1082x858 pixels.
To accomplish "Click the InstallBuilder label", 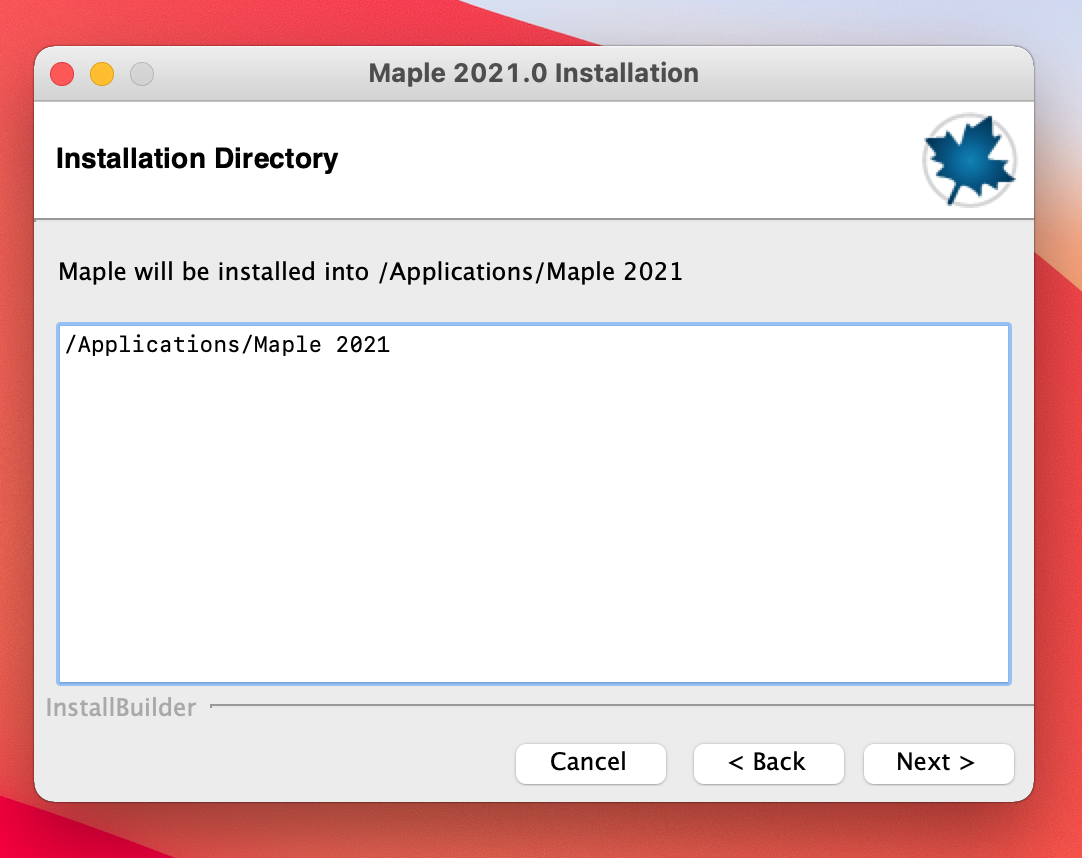I will coord(121,708).
